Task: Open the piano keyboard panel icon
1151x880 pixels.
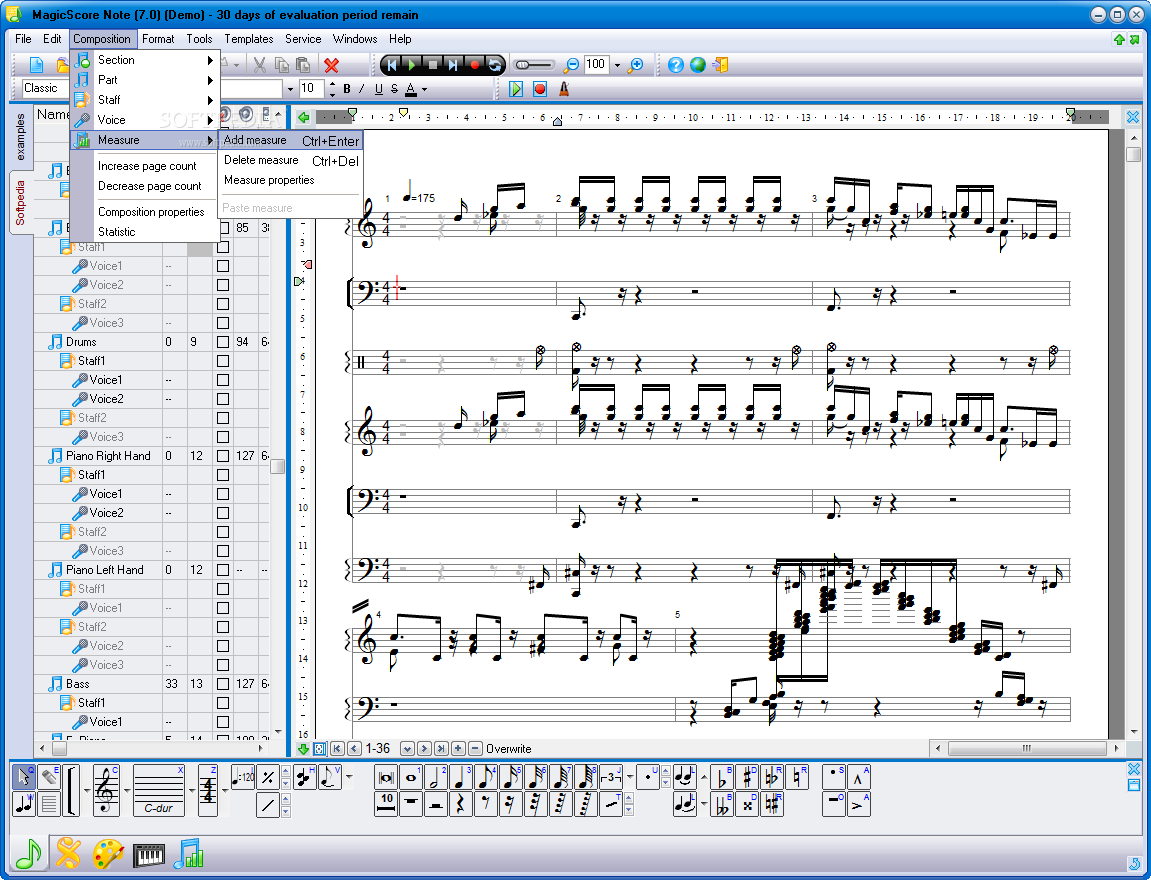Action: [x=149, y=855]
